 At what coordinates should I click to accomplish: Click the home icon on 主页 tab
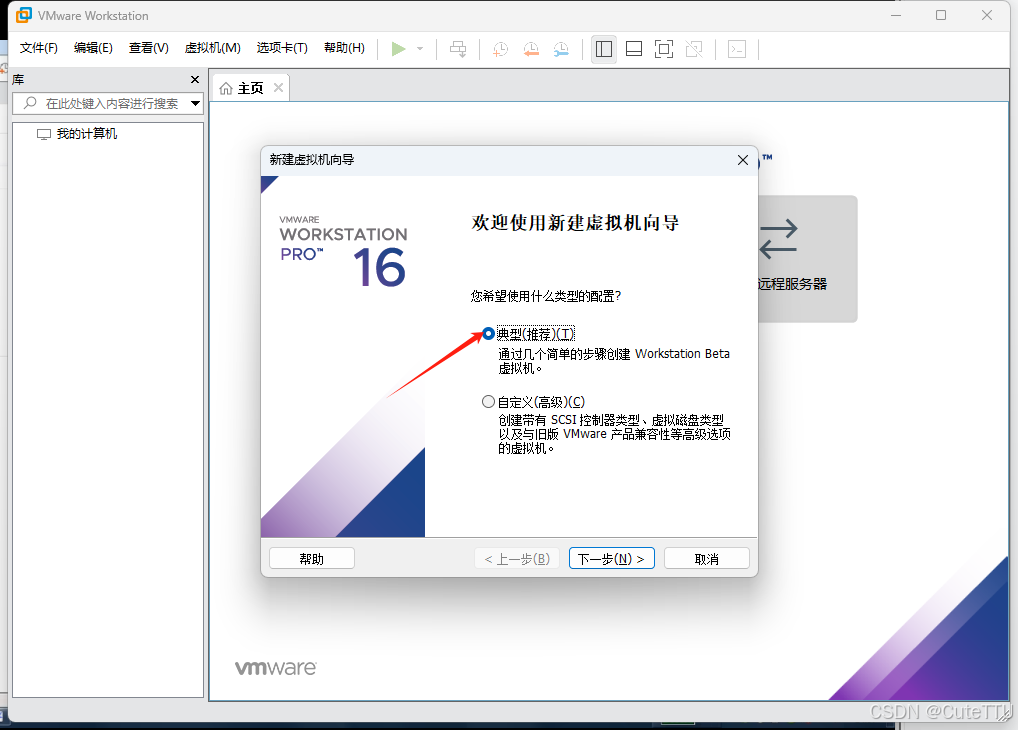[226, 88]
